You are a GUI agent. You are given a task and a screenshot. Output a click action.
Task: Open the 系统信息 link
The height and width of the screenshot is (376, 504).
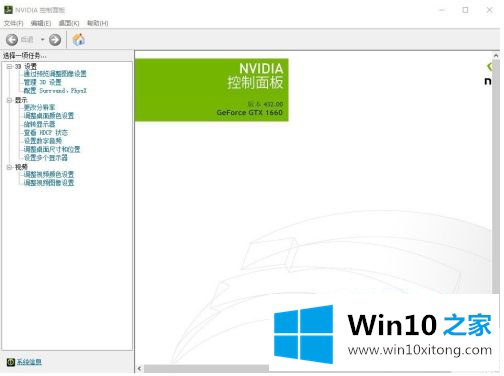[x=29, y=362]
